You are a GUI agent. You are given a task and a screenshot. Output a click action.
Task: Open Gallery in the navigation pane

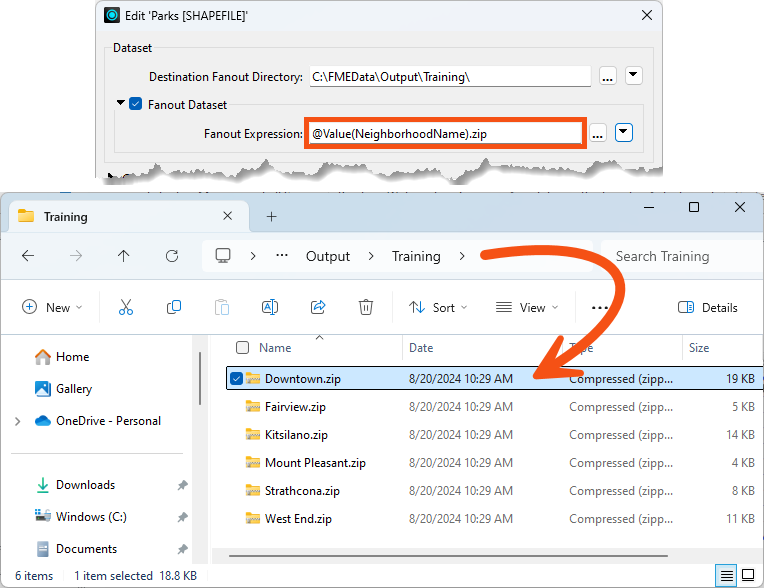point(63,389)
